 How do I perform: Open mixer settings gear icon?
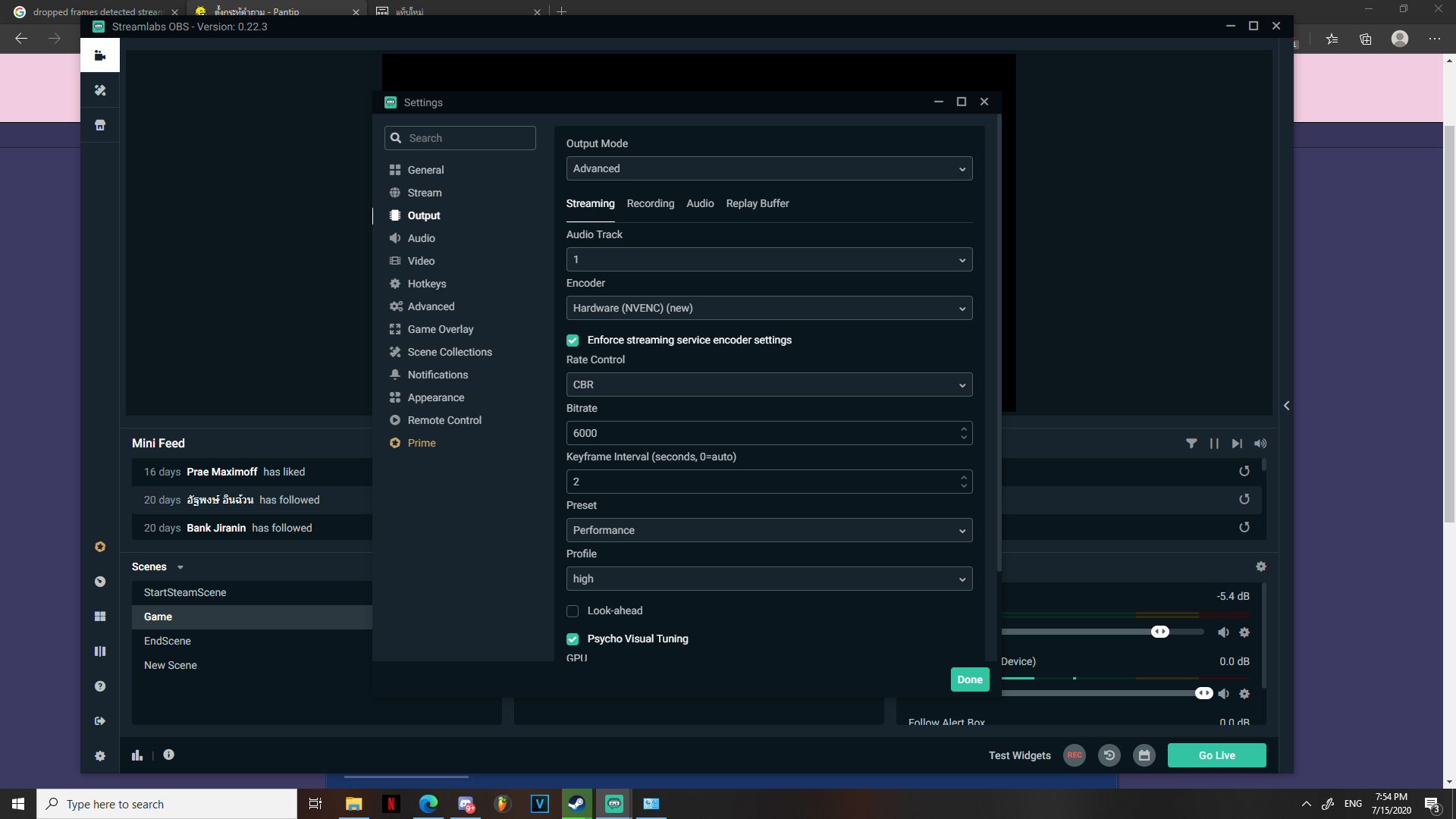tap(1261, 566)
